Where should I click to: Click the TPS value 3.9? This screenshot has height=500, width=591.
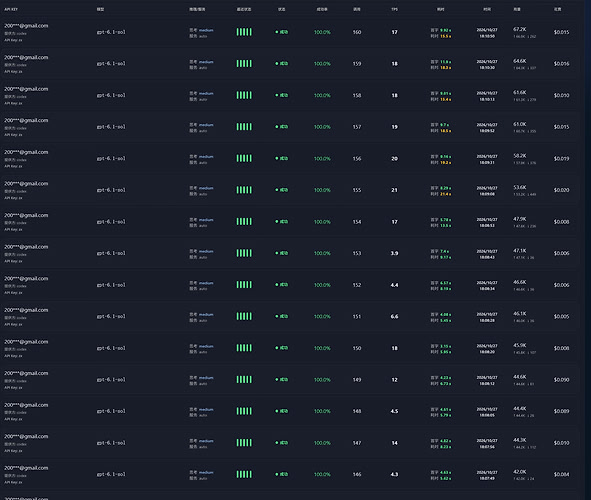tap(394, 253)
